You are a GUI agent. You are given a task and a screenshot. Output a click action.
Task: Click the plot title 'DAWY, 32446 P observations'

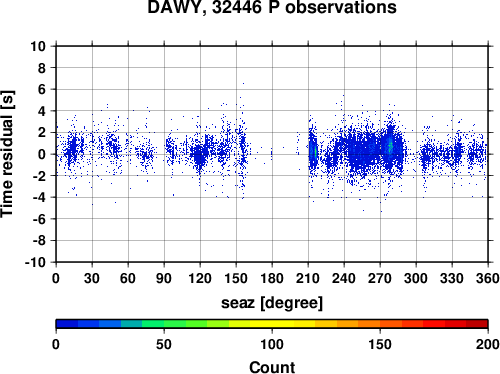(272, 7)
